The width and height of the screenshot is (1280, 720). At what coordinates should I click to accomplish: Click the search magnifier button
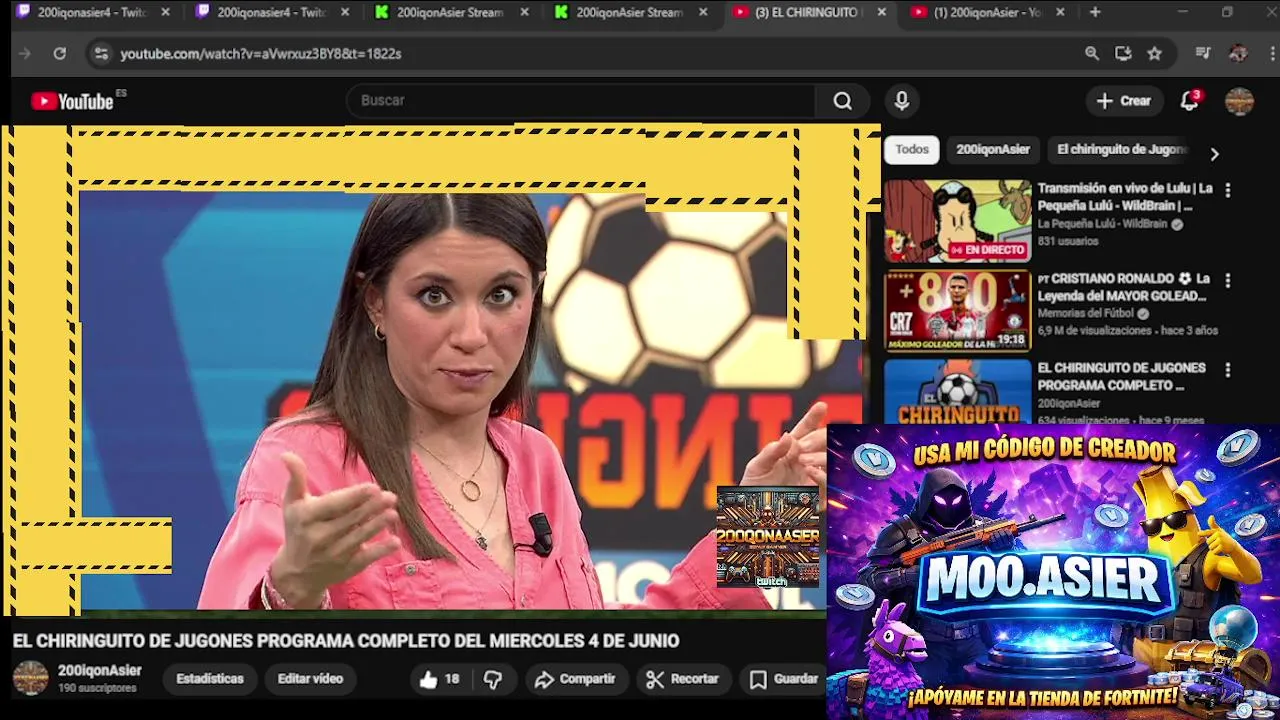[843, 101]
